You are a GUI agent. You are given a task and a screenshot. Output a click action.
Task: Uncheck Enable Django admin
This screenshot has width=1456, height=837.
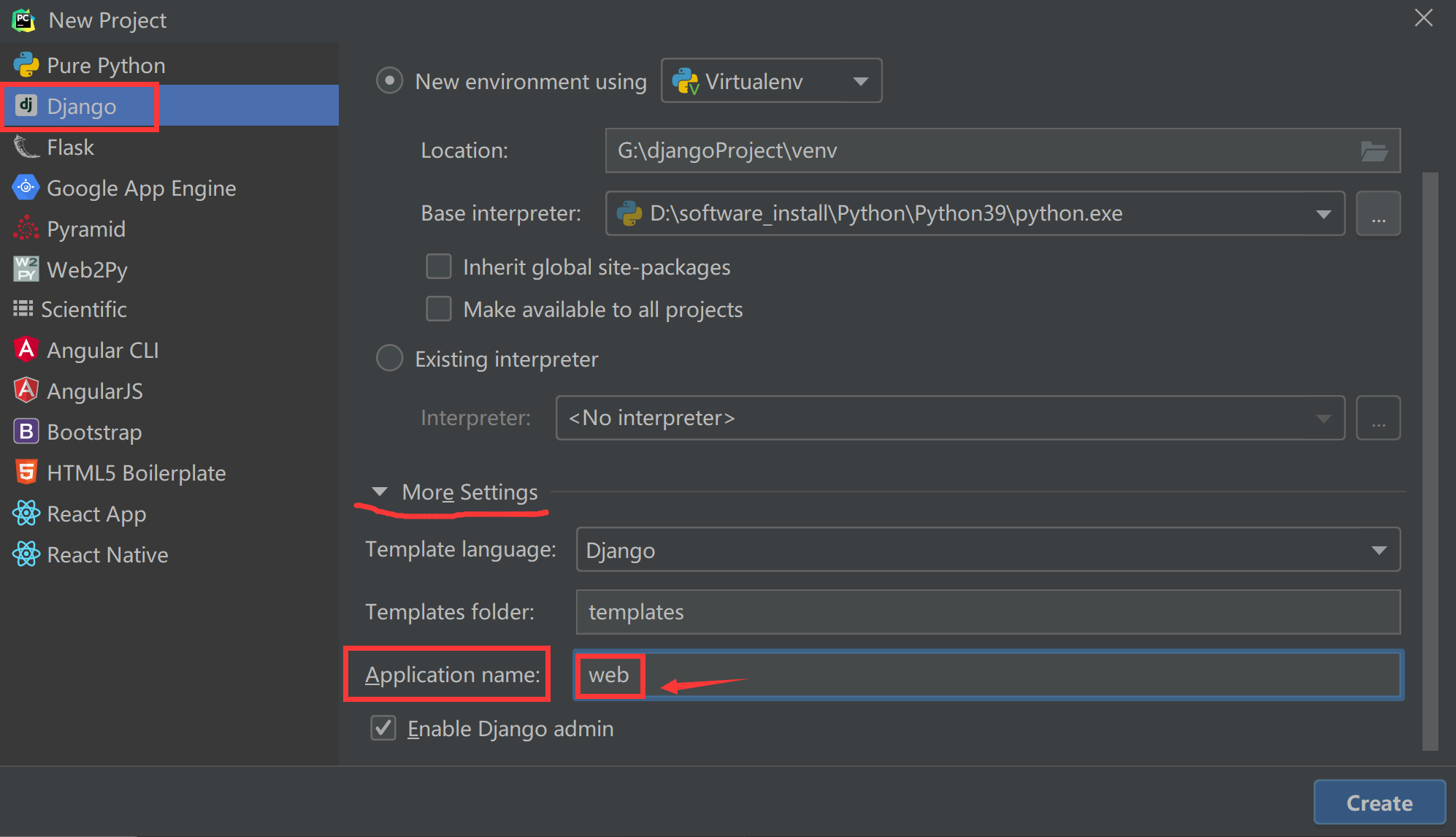coord(383,728)
